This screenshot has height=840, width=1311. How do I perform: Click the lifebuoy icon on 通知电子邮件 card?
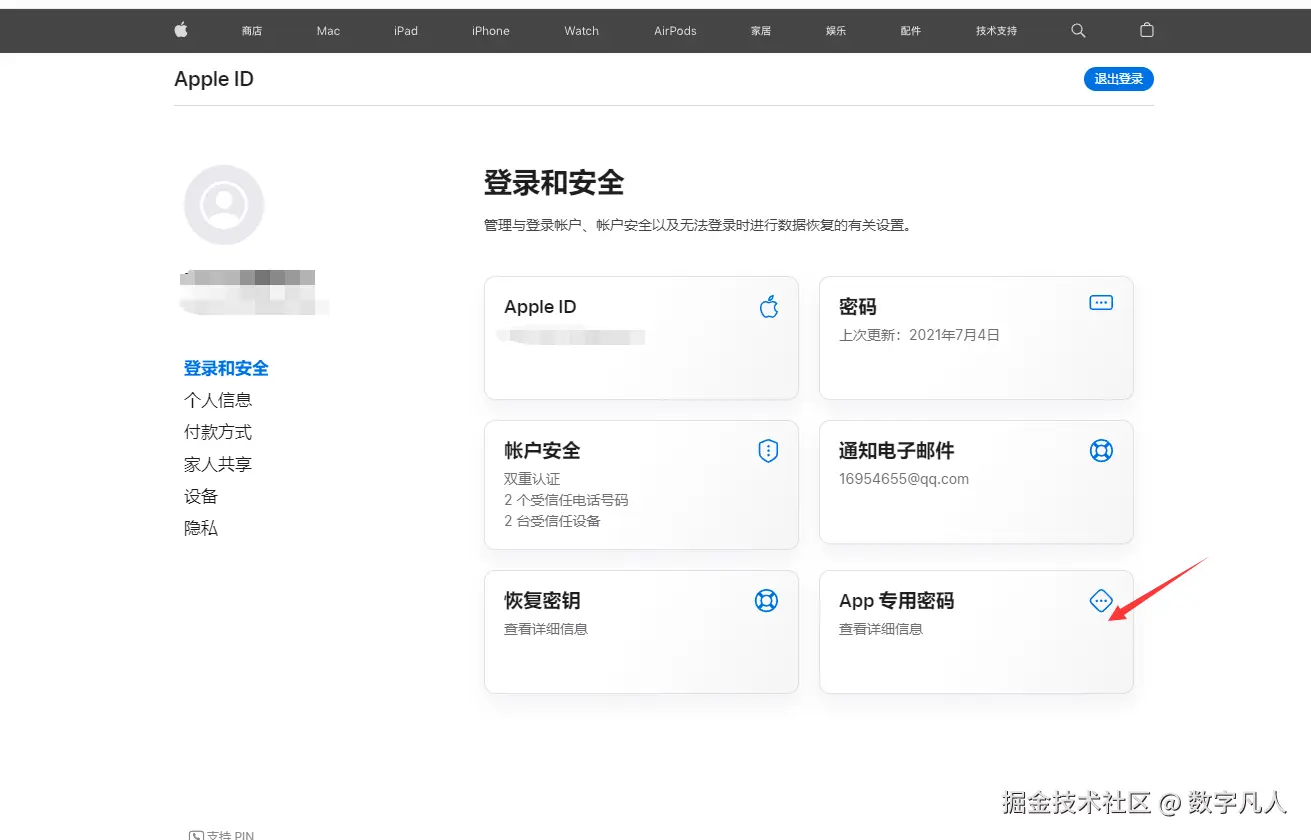click(1100, 451)
